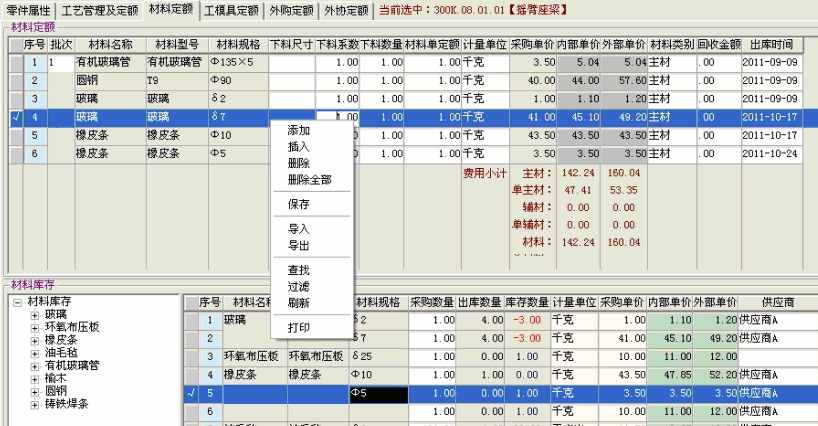
Task: Expand the 油毛毡 tree node
Action: click(x=35, y=354)
